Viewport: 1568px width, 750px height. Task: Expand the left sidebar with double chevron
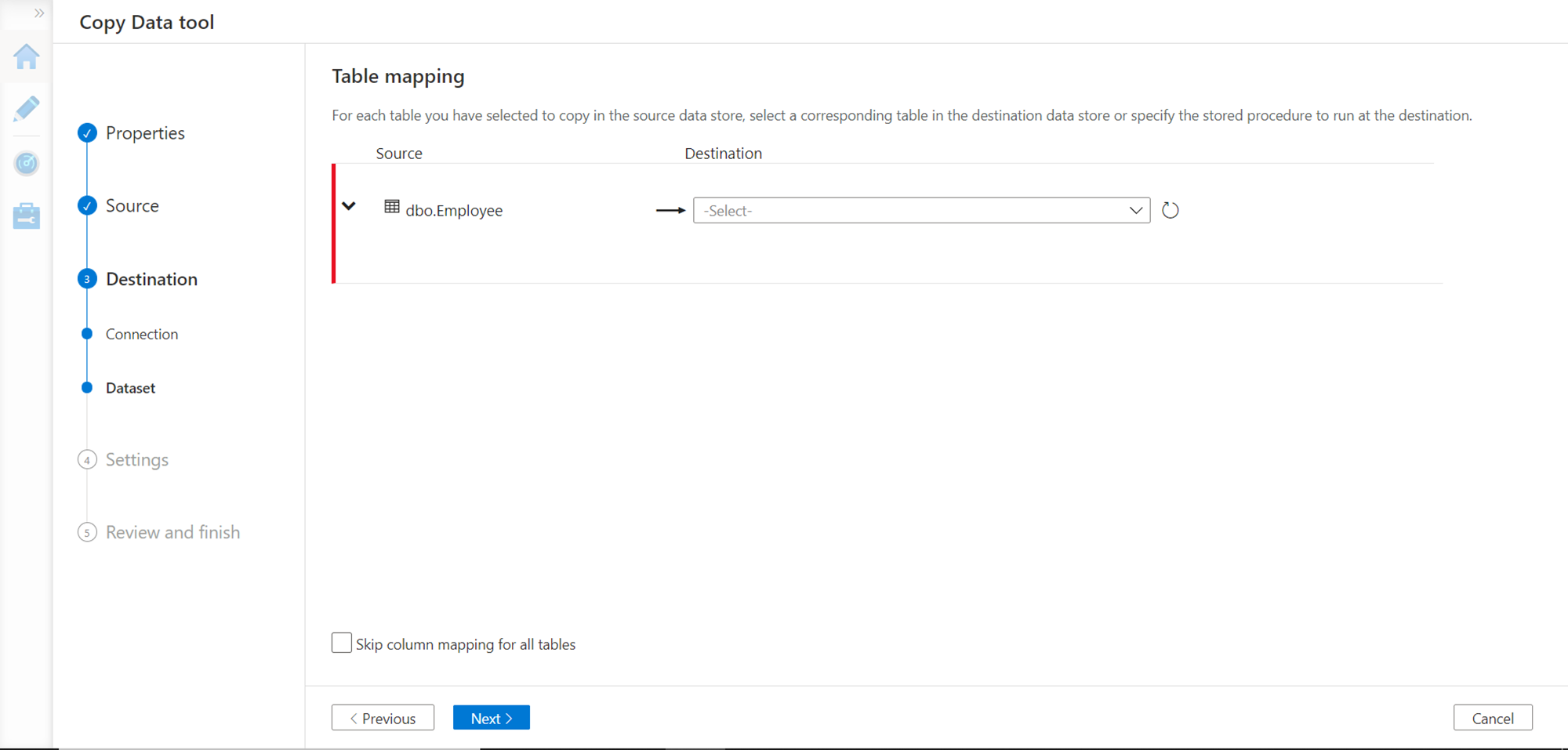coord(39,13)
